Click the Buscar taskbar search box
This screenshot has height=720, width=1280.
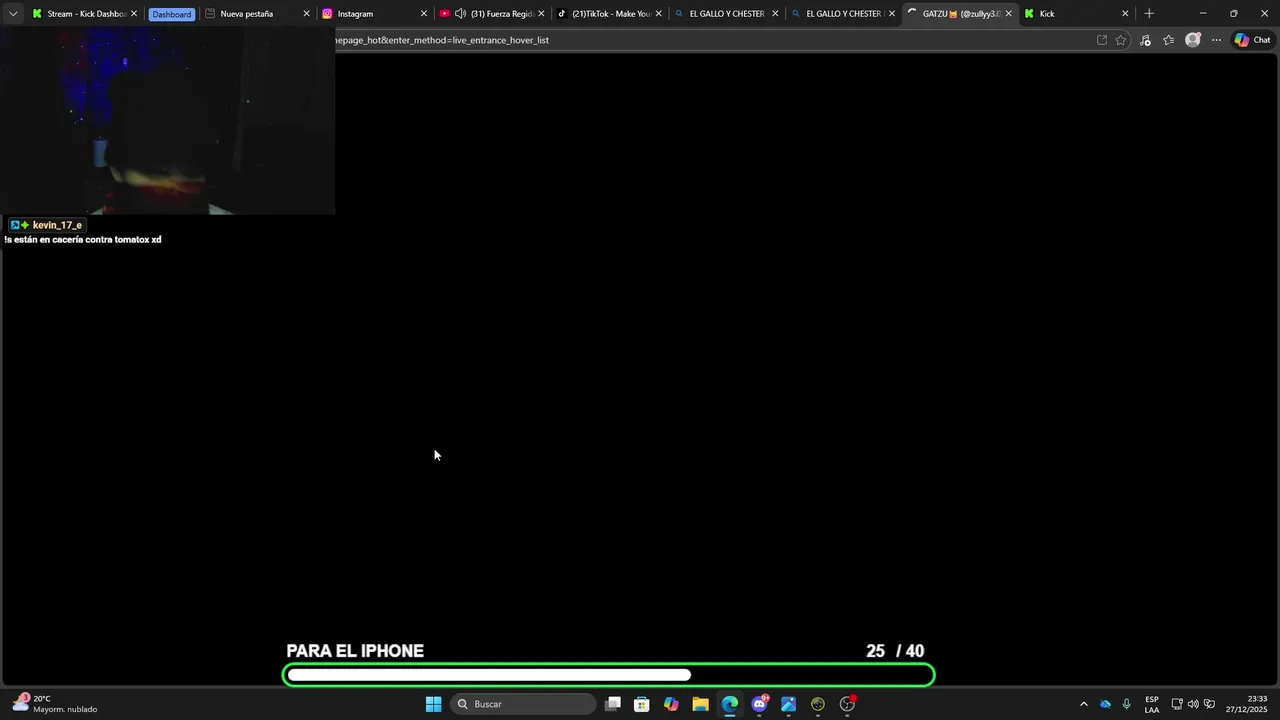523,704
